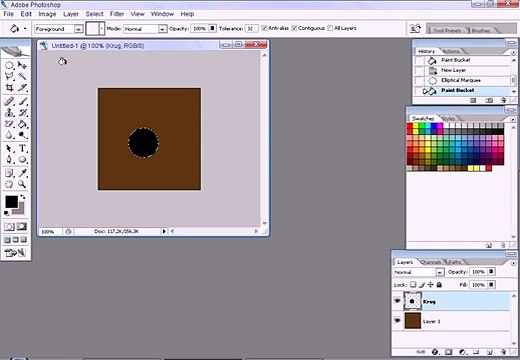Open the Image menu
The width and height of the screenshot is (520, 360).
pos(47,14)
